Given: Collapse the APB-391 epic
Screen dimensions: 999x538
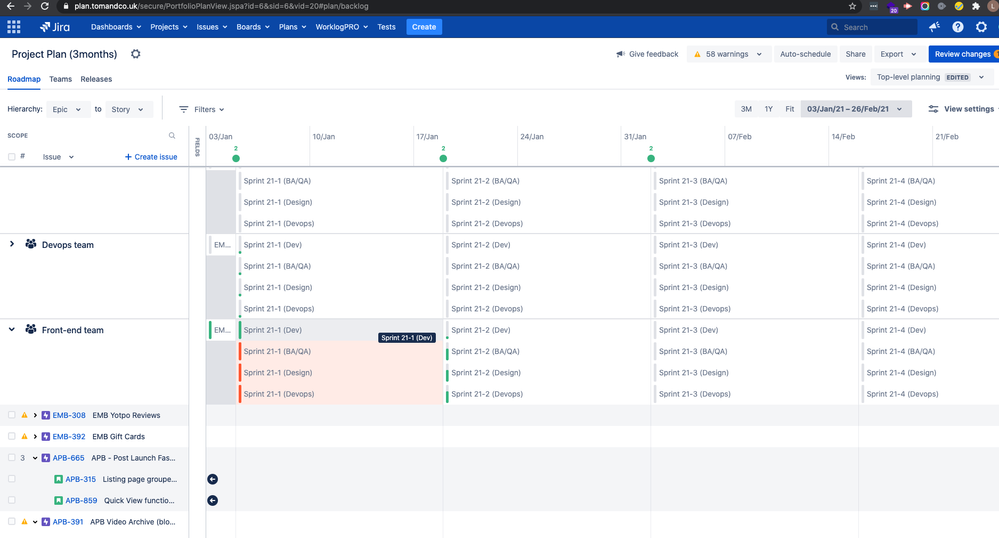Looking at the screenshot, I should tap(35, 521).
